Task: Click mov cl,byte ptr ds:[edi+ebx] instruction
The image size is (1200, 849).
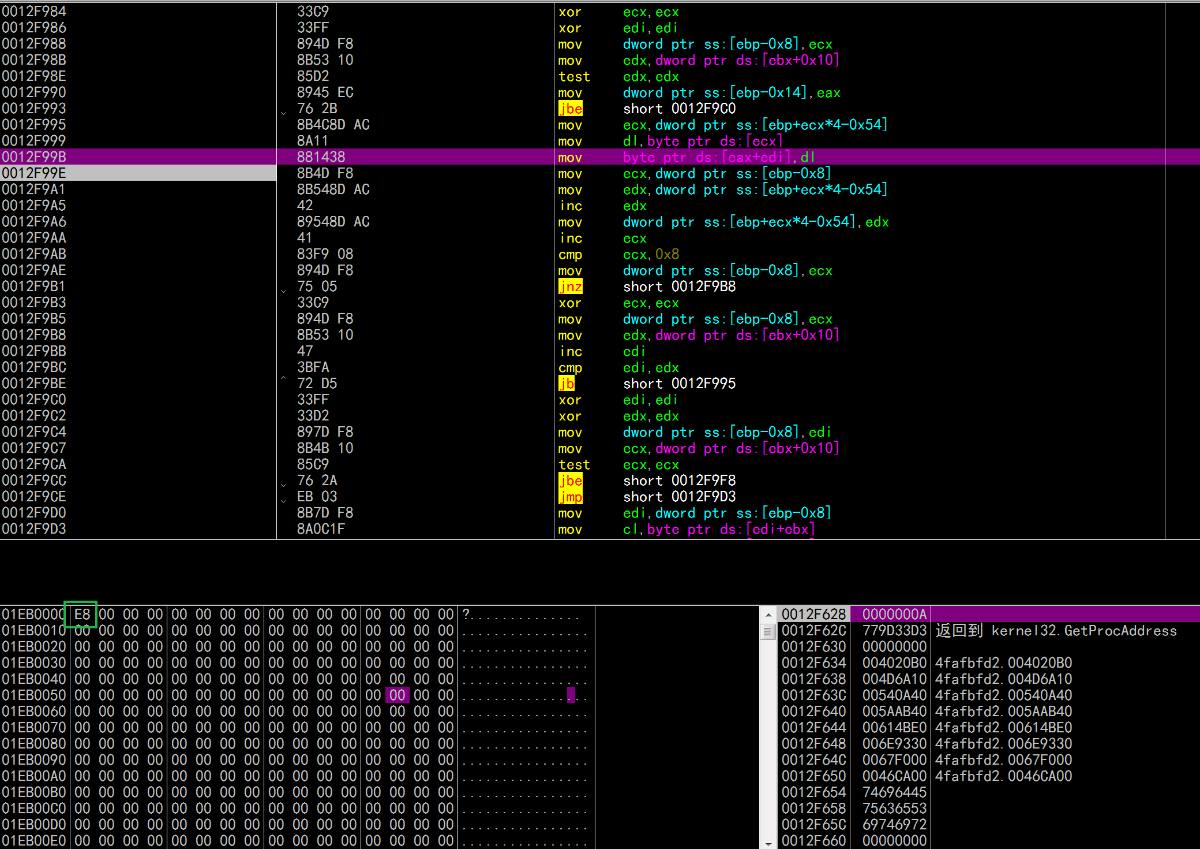Action: pos(686,529)
